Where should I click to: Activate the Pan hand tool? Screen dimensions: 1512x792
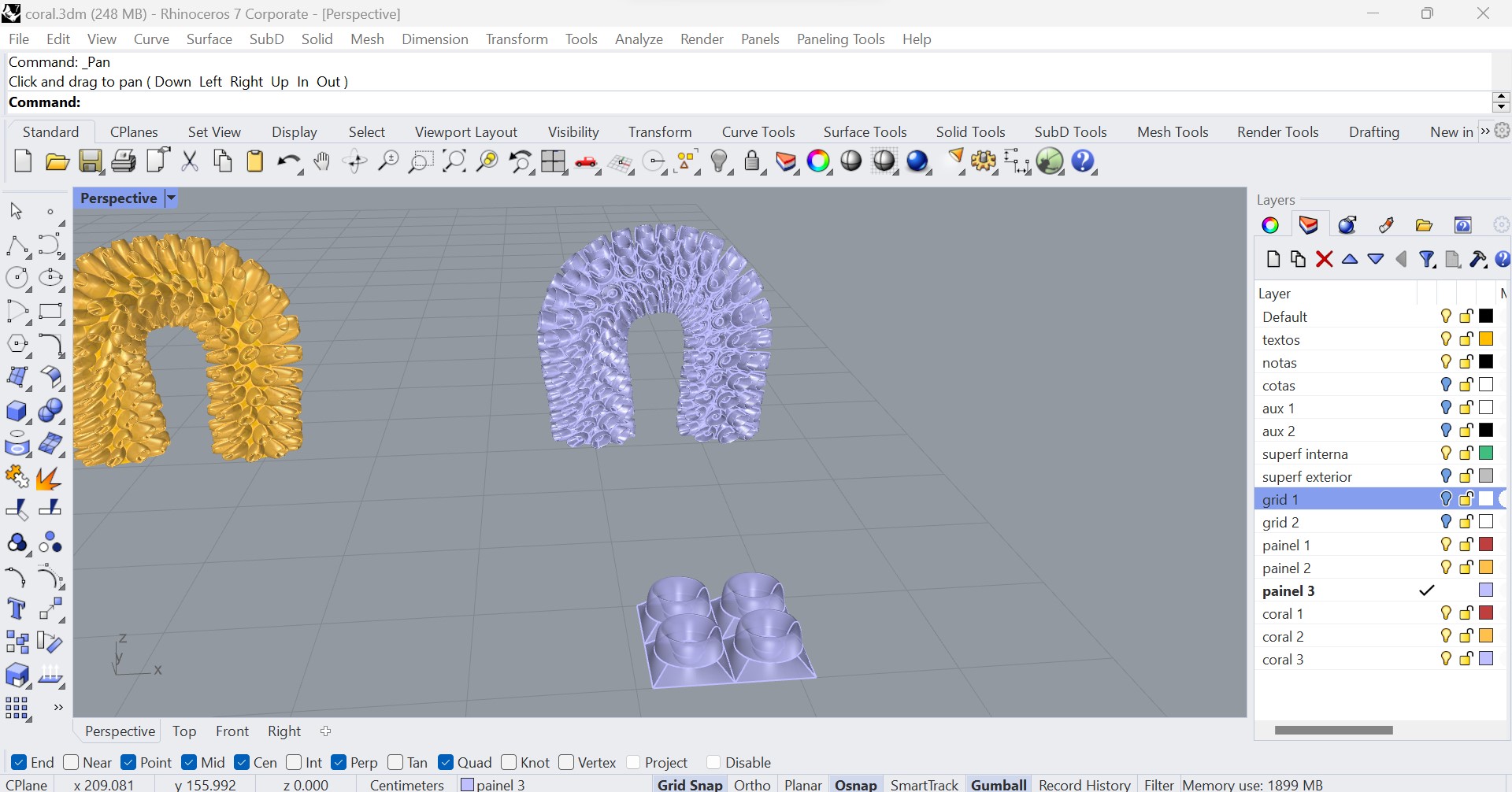tap(321, 161)
